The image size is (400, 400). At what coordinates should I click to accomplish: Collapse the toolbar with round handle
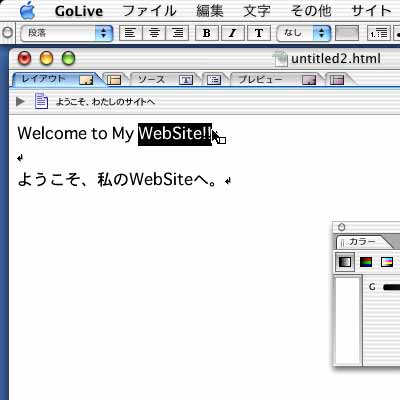(7, 33)
